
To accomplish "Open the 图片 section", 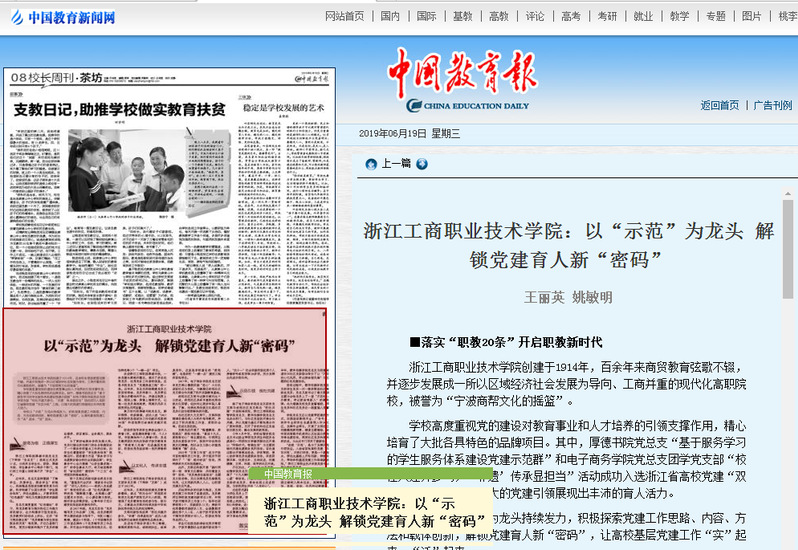I will pos(751,17).
